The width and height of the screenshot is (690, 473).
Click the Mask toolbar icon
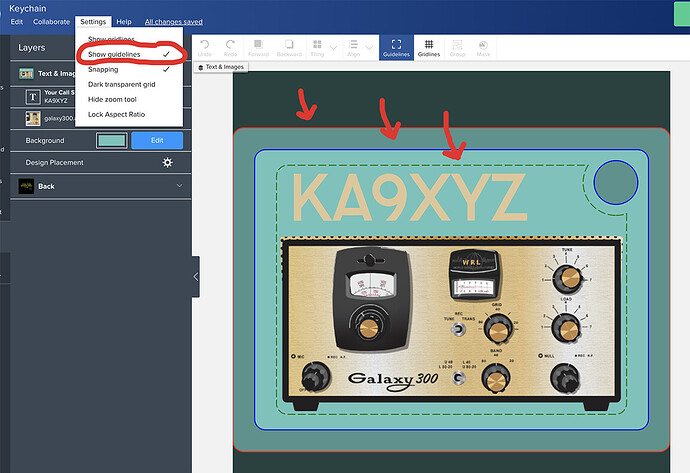coord(483,48)
